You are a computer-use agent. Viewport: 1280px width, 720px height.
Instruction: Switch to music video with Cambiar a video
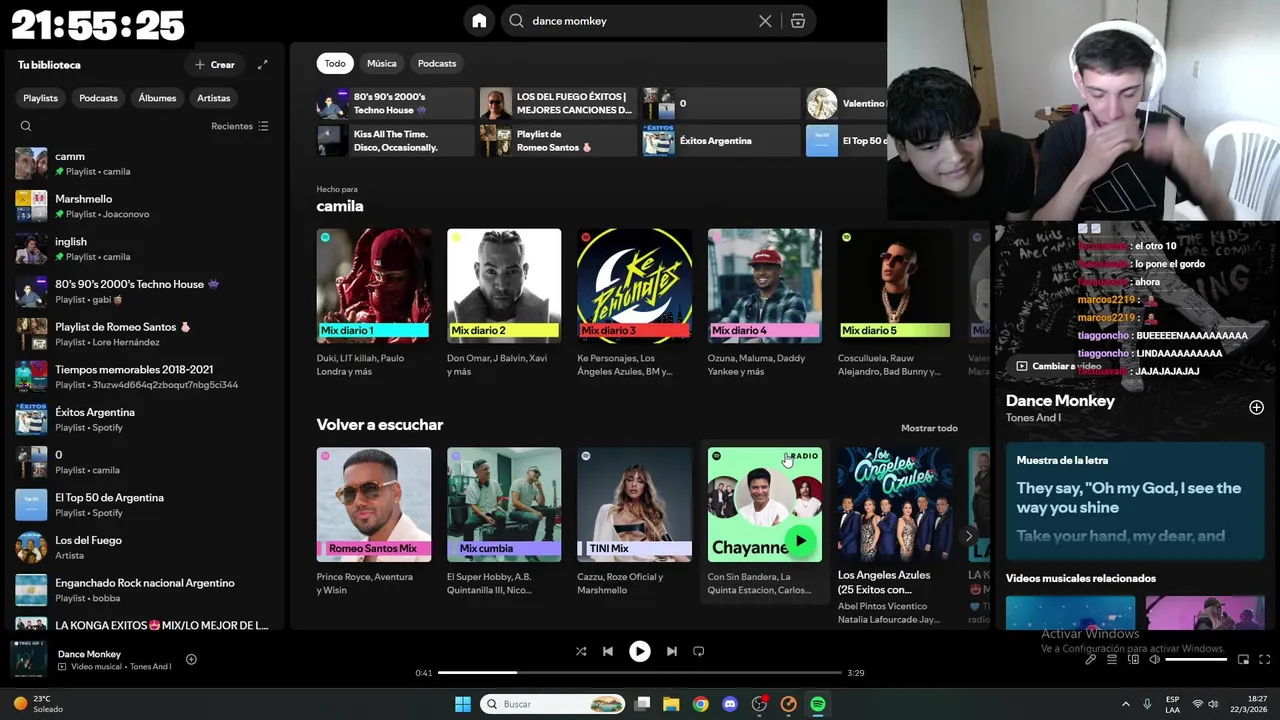1059,366
